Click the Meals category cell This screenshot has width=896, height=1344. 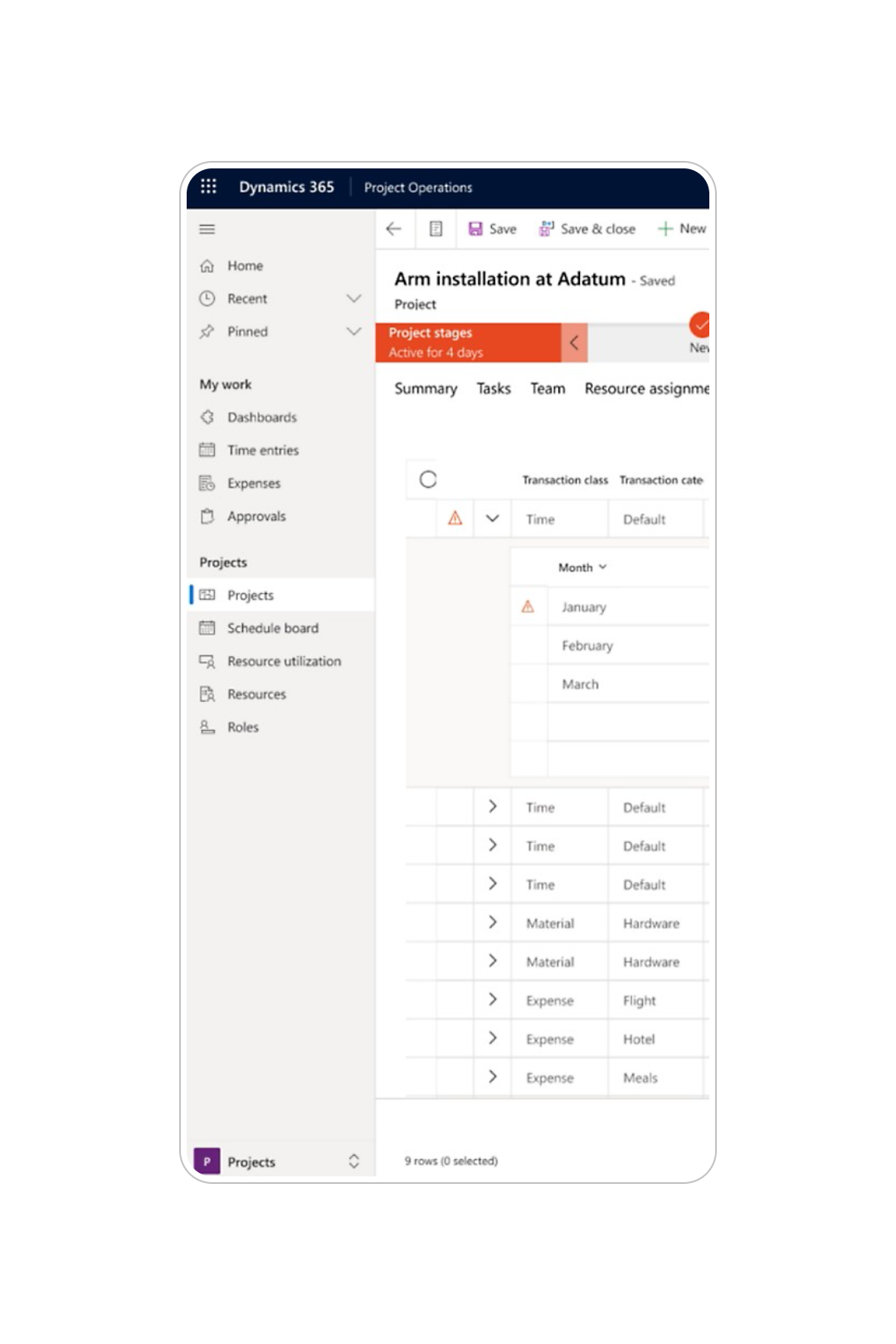click(x=655, y=1078)
